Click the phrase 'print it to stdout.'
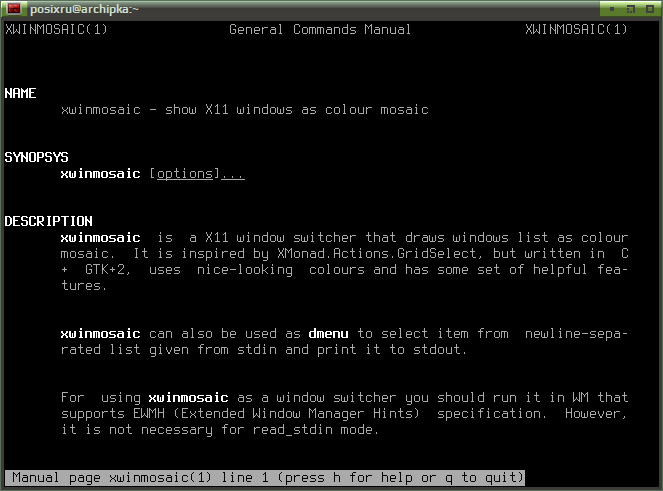The width and height of the screenshot is (663, 491). click(x=392, y=349)
